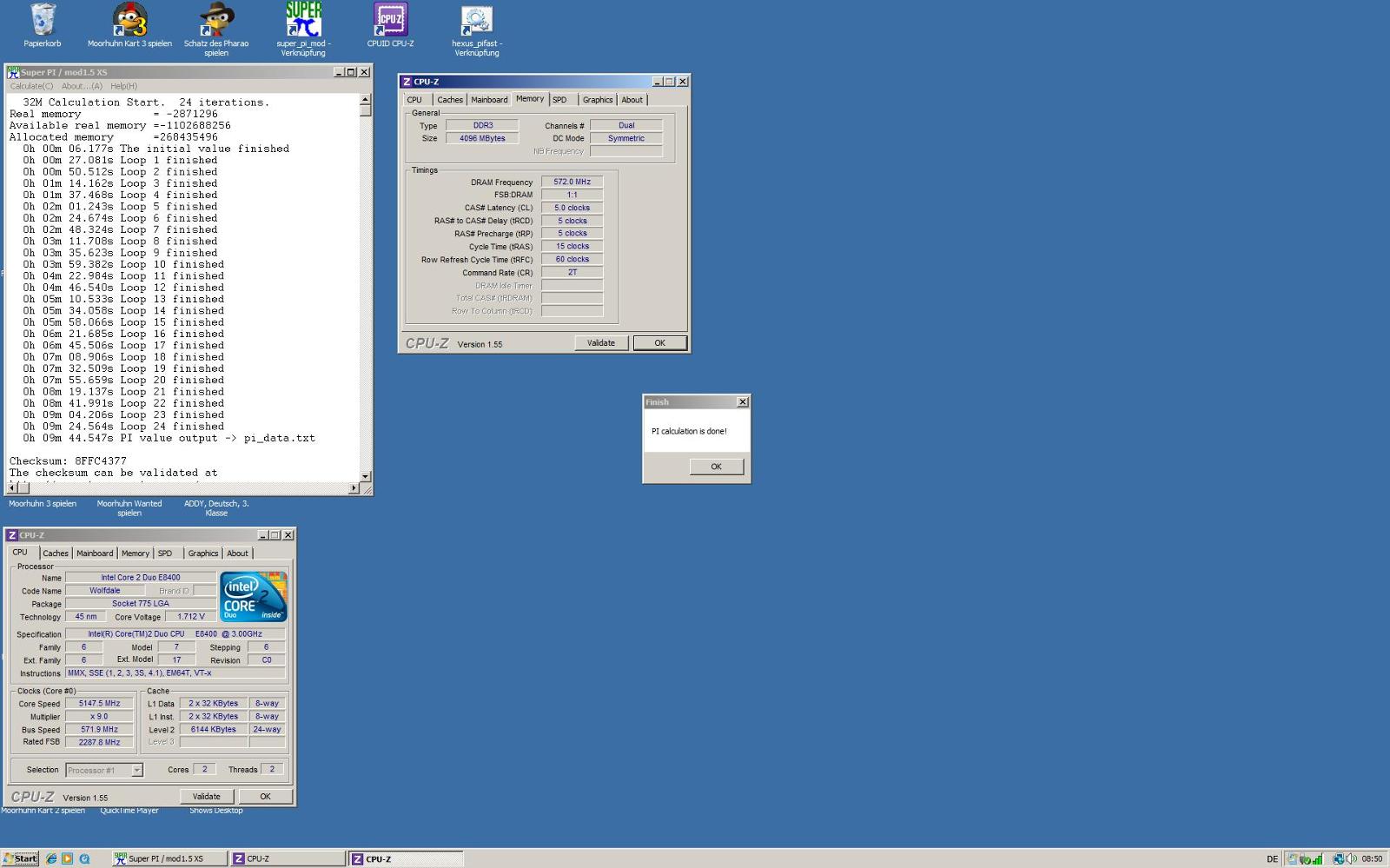
Task: Click the Intel Core 2 Duo logo
Action: (253, 596)
